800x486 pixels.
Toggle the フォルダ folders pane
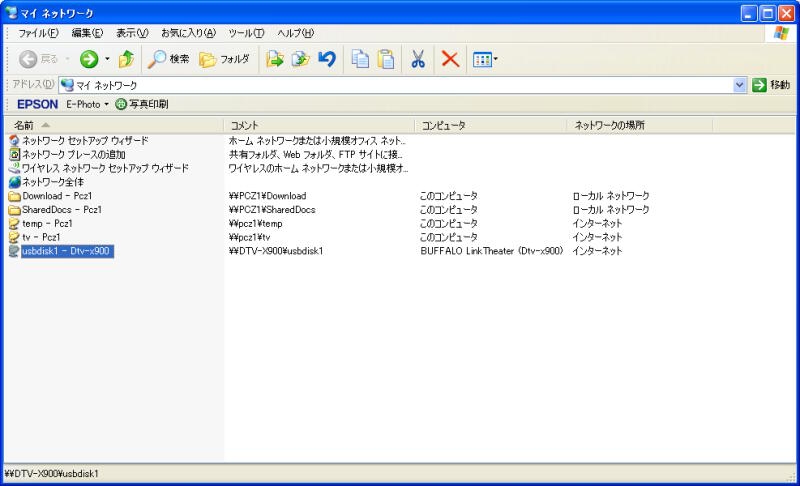pos(224,60)
